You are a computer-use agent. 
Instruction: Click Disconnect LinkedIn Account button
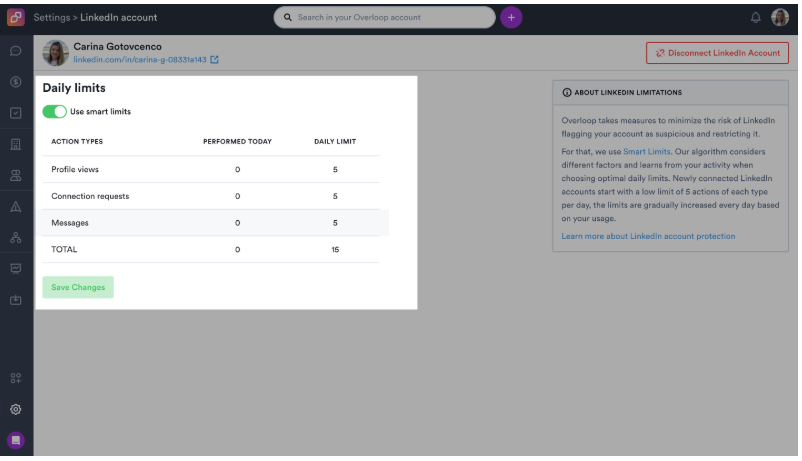(717, 53)
